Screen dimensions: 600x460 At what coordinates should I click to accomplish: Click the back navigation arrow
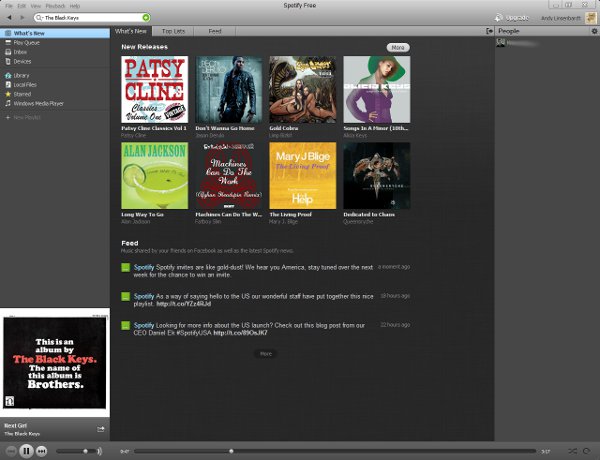[x=9, y=17]
